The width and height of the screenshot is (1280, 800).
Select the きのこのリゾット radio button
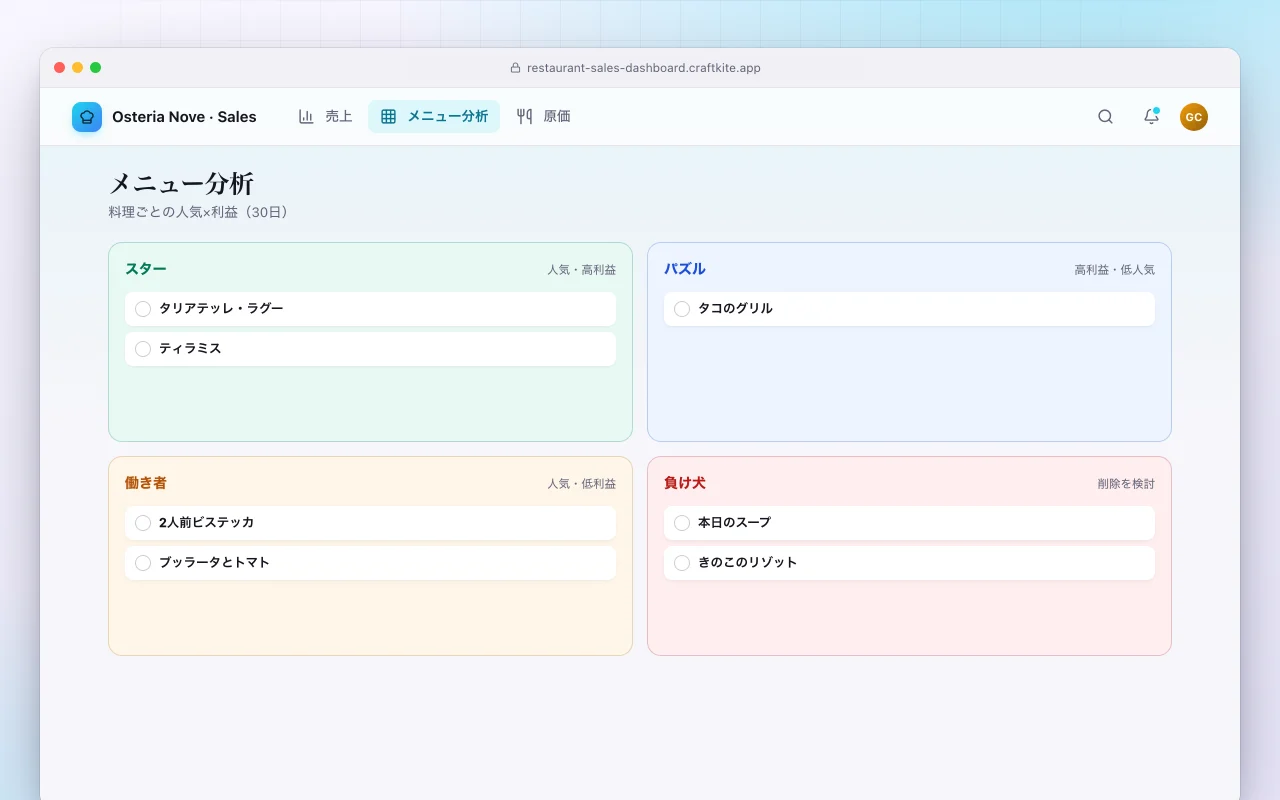pos(682,563)
